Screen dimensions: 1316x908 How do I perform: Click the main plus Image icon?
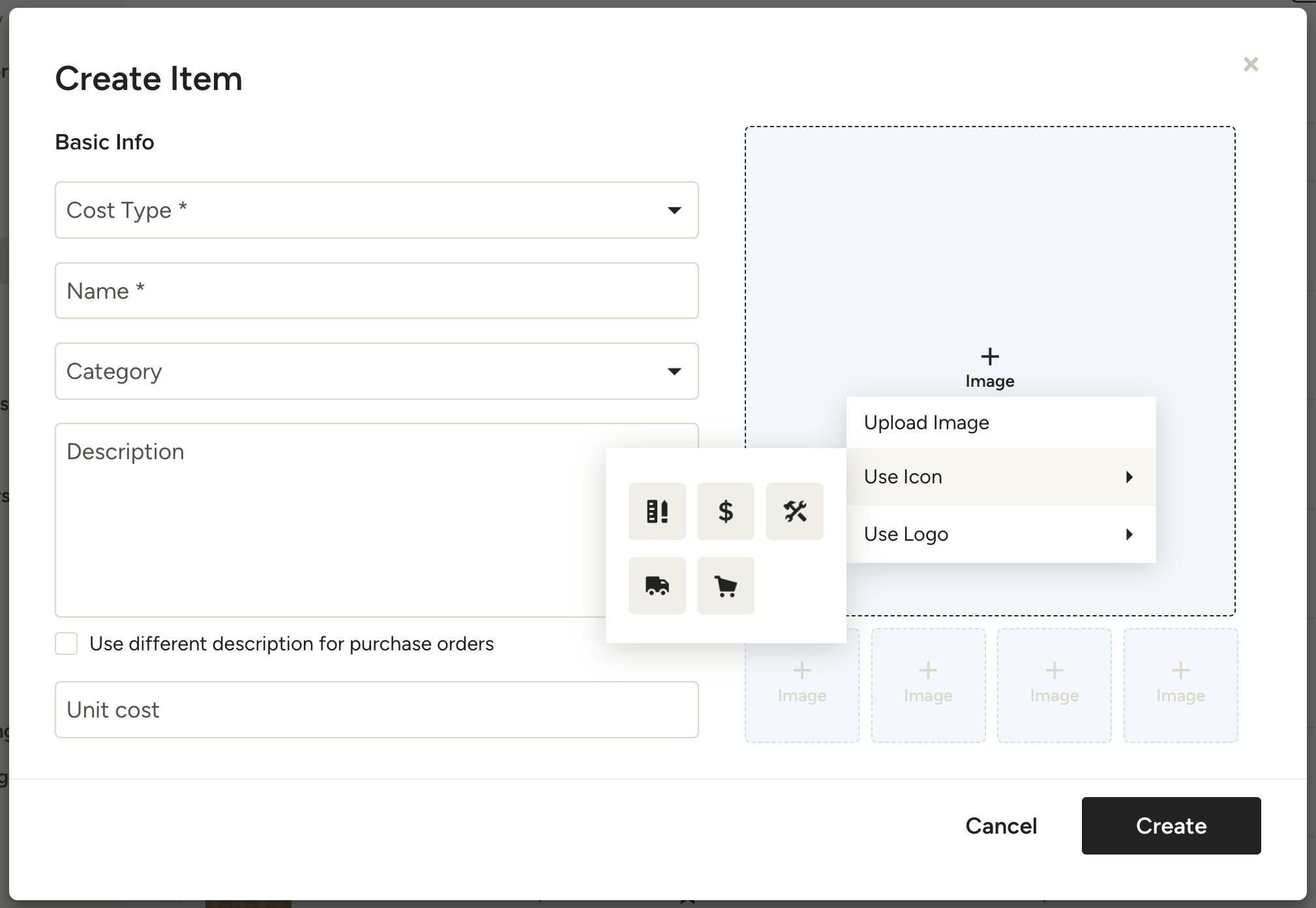[989, 357]
